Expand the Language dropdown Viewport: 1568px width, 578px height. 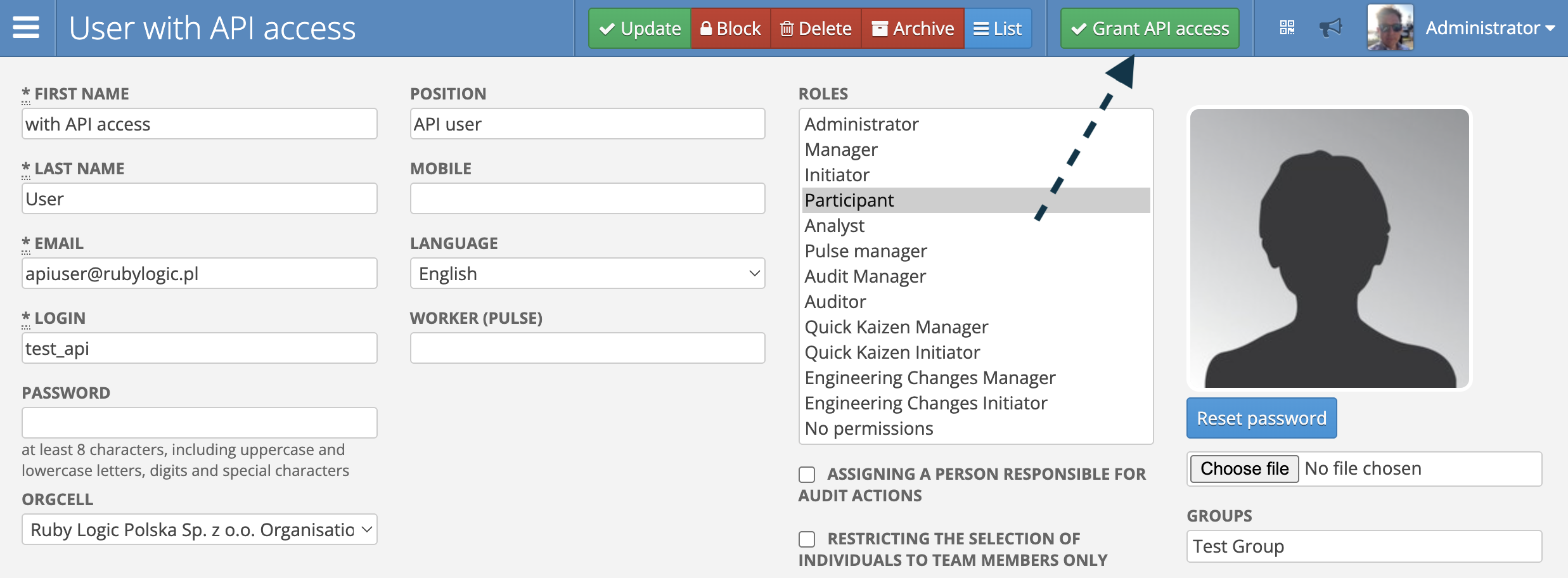point(588,274)
